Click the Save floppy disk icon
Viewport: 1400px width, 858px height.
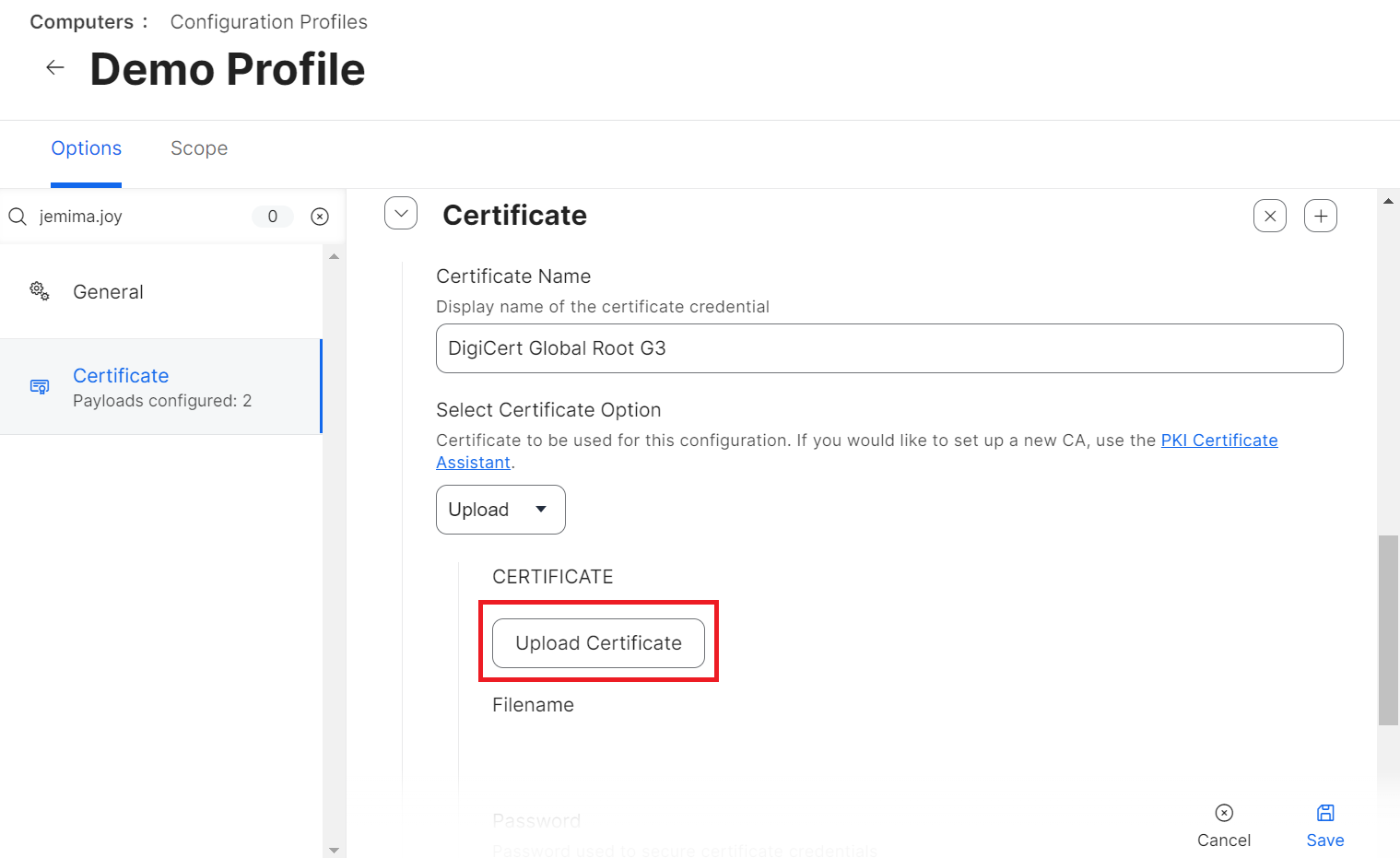coord(1325,813)
